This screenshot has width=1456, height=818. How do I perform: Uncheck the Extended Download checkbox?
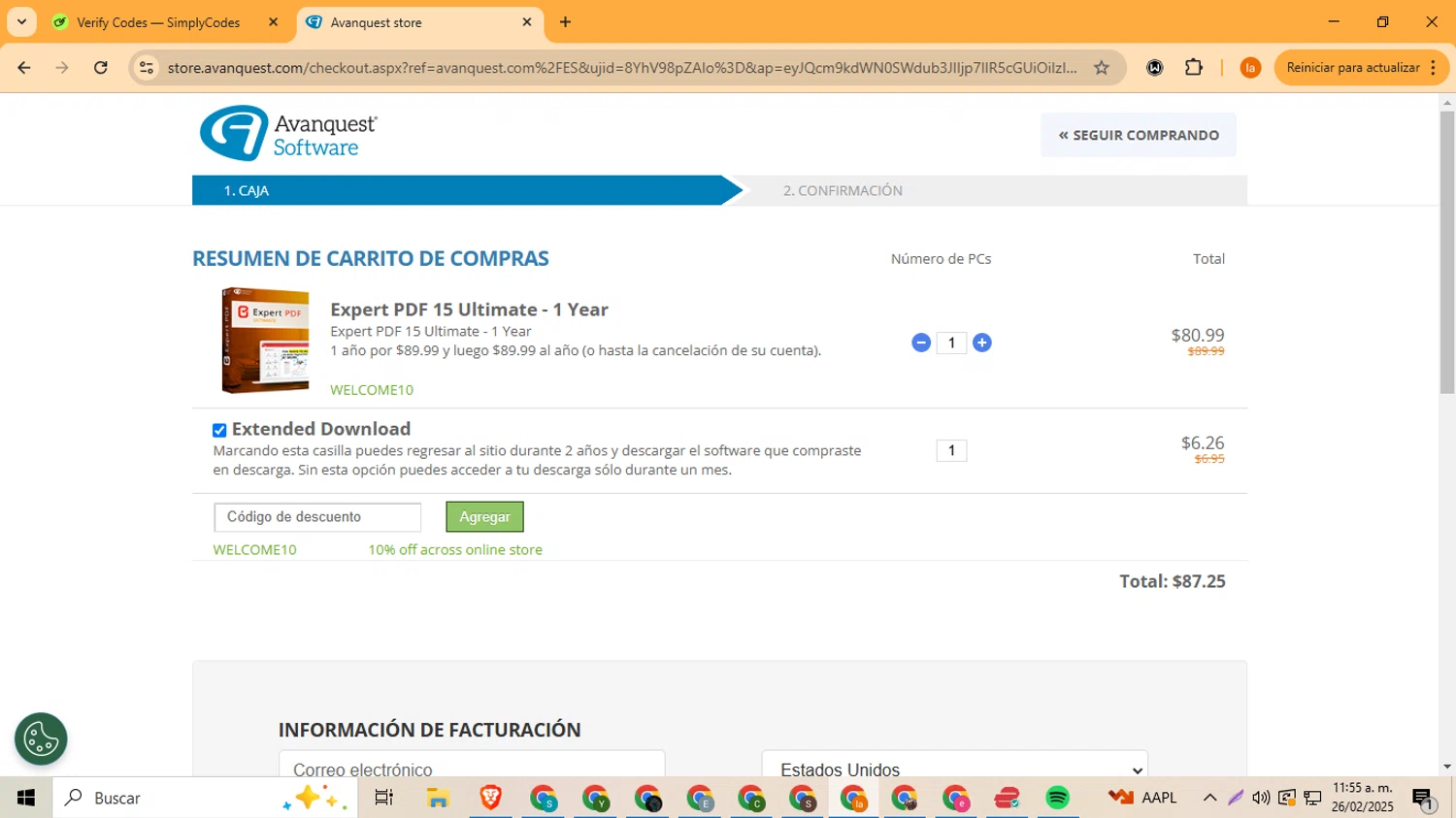[x=219, y=430]
